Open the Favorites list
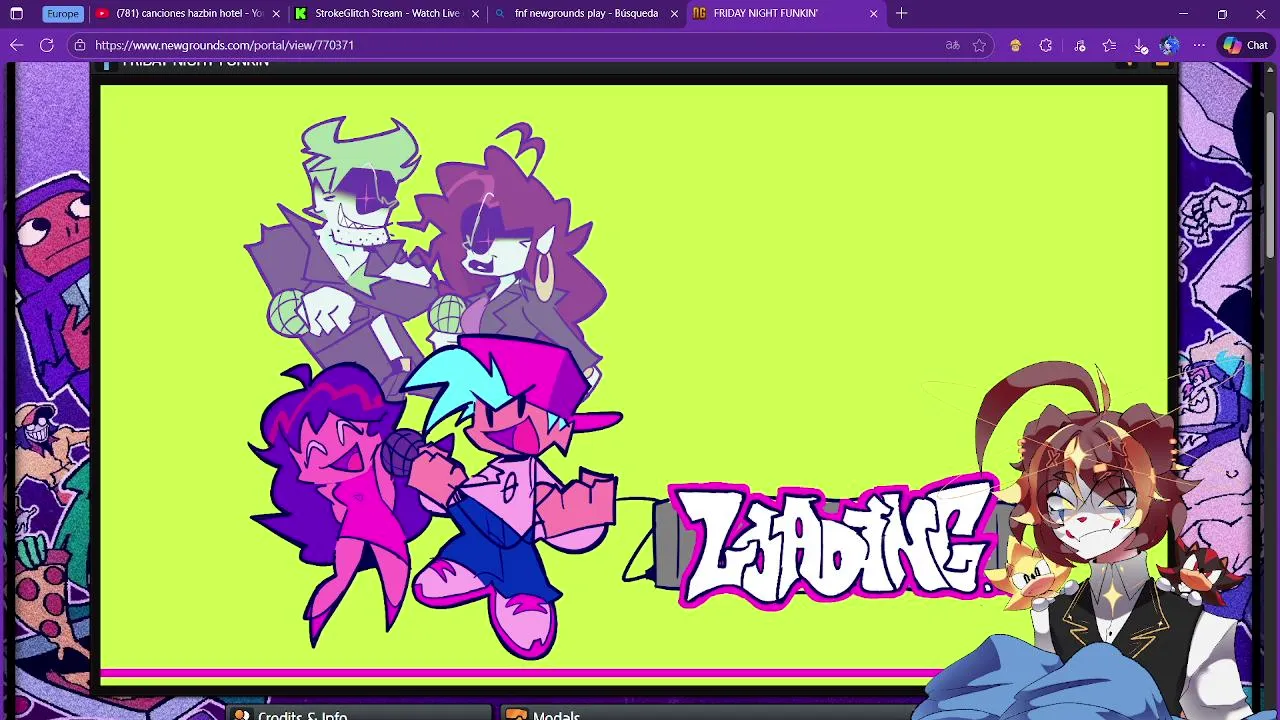 tap(1109, 45)
